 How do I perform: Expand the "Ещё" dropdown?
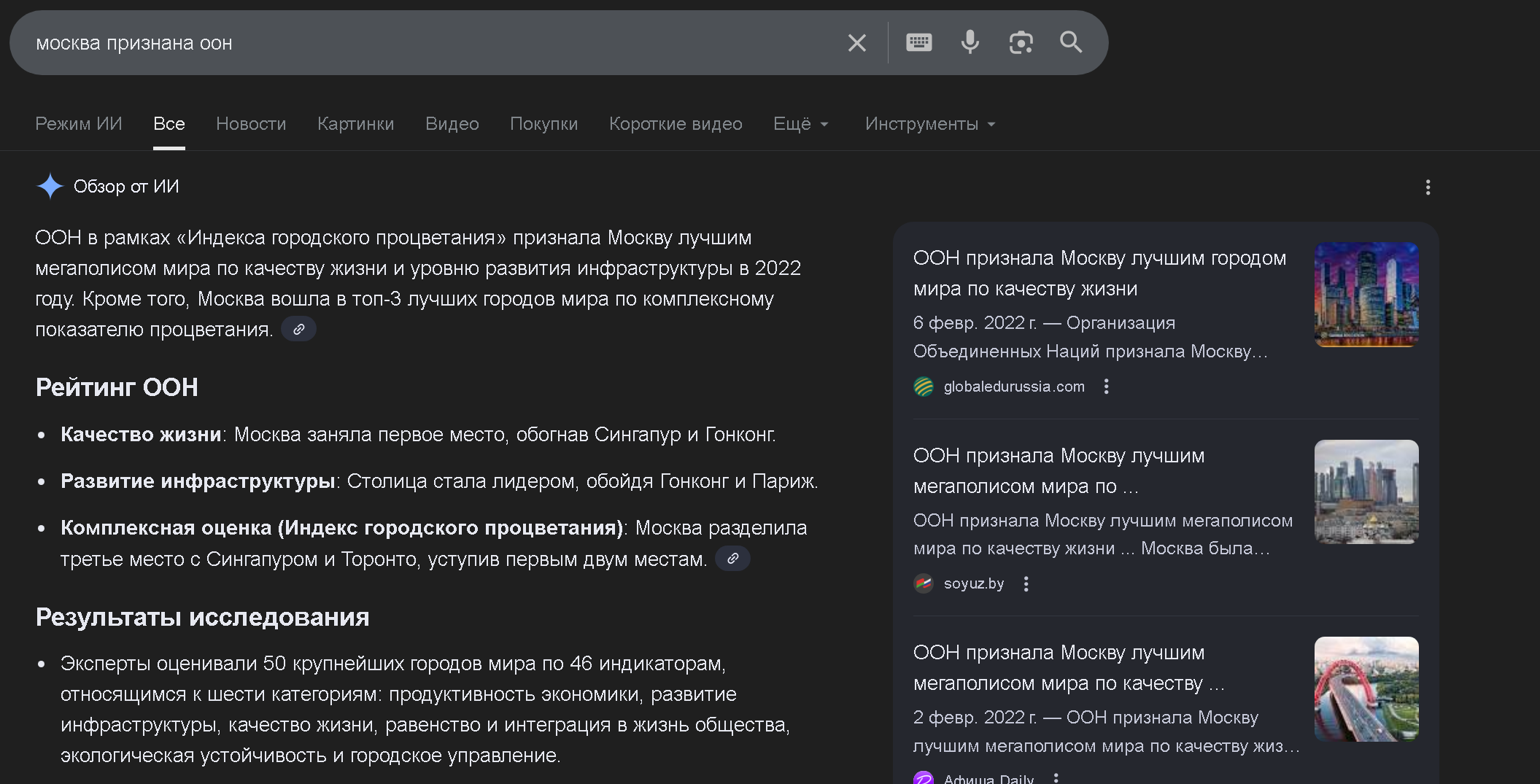[x=801, y=124]
